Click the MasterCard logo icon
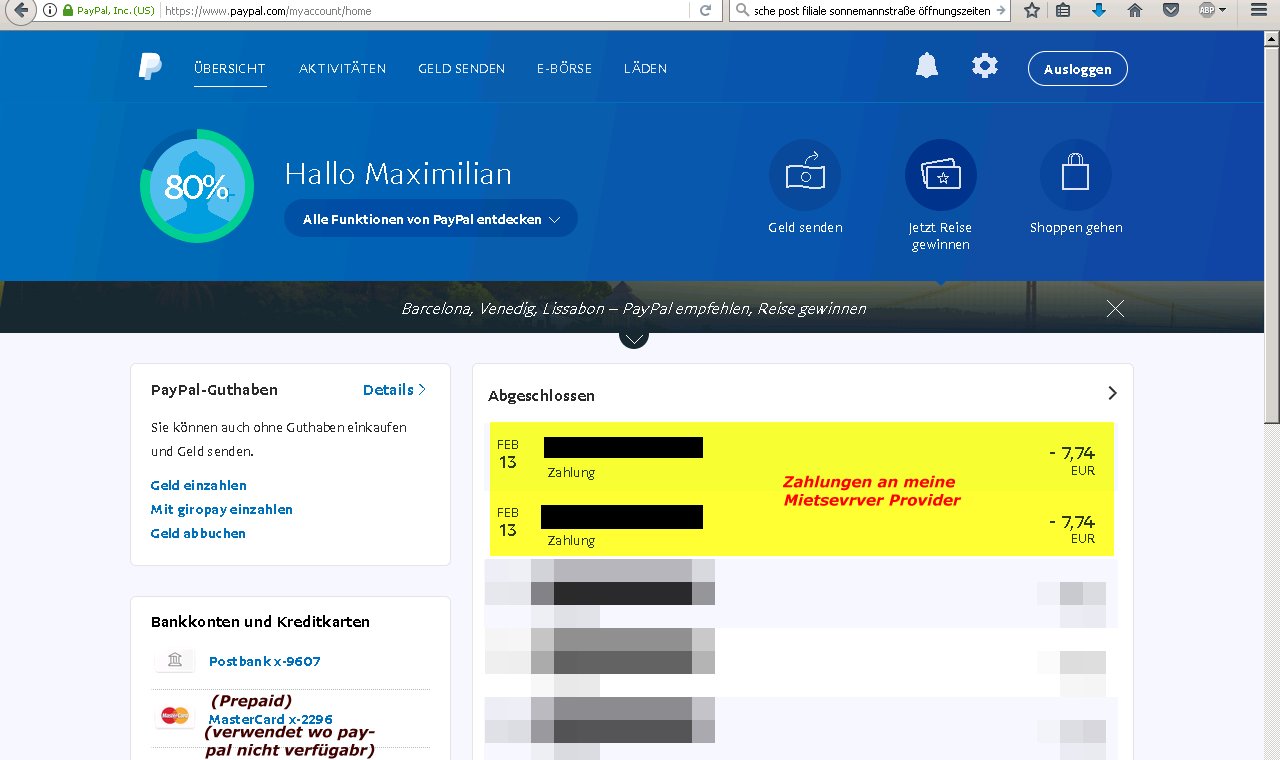1280x760 pixels. tap(175, 716)
